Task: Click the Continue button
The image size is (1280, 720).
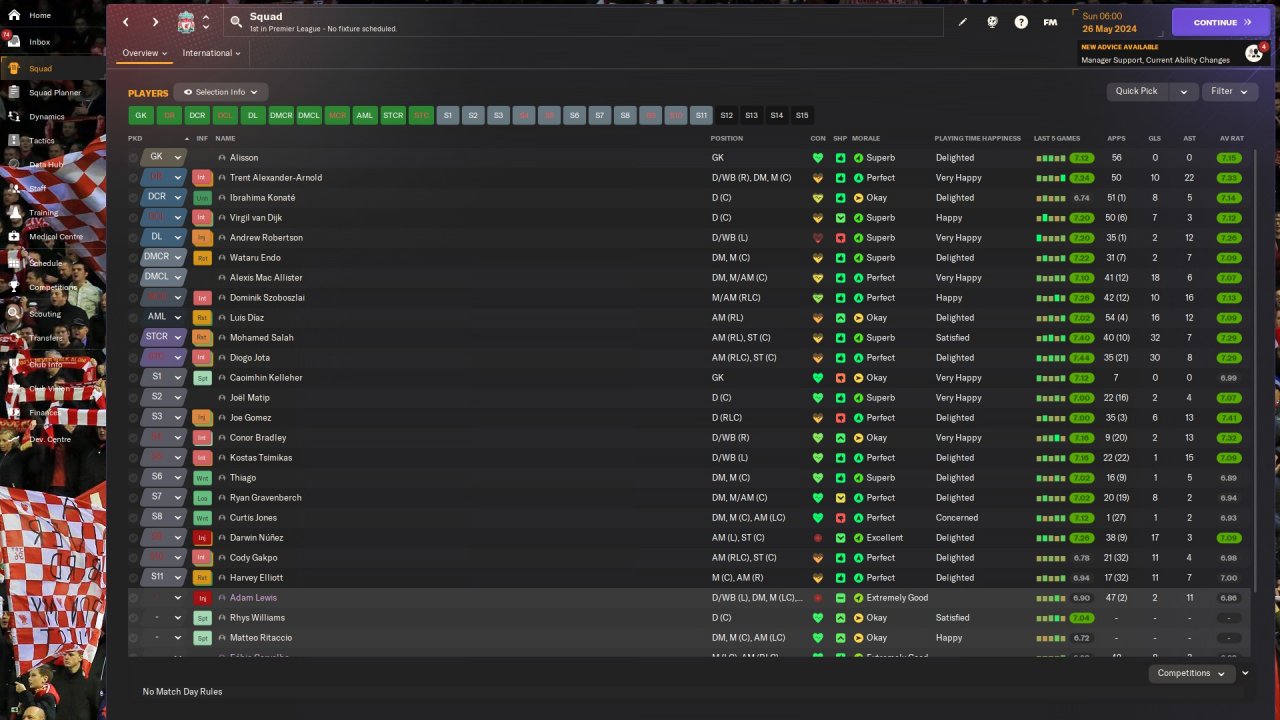Action: 1222,22
